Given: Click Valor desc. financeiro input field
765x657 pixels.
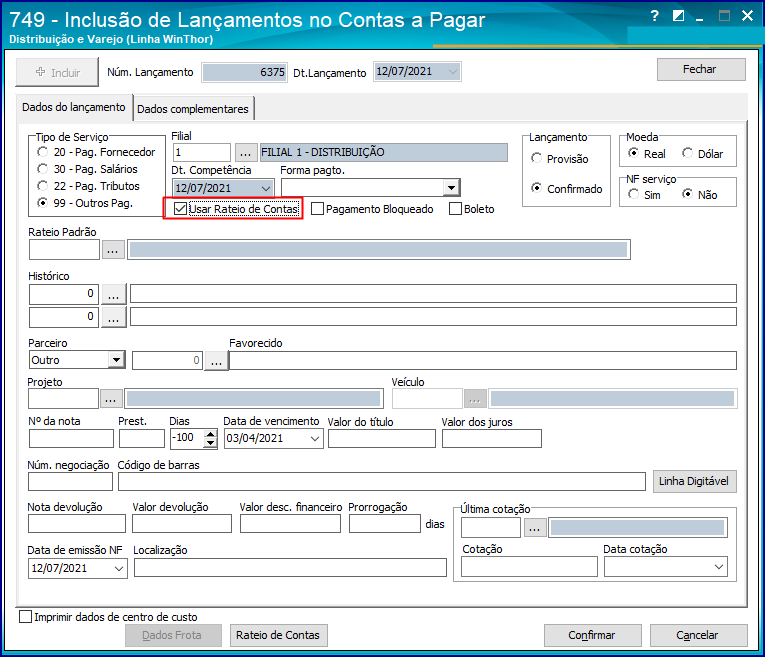Looking at the screenshot, I should point(290,524).
